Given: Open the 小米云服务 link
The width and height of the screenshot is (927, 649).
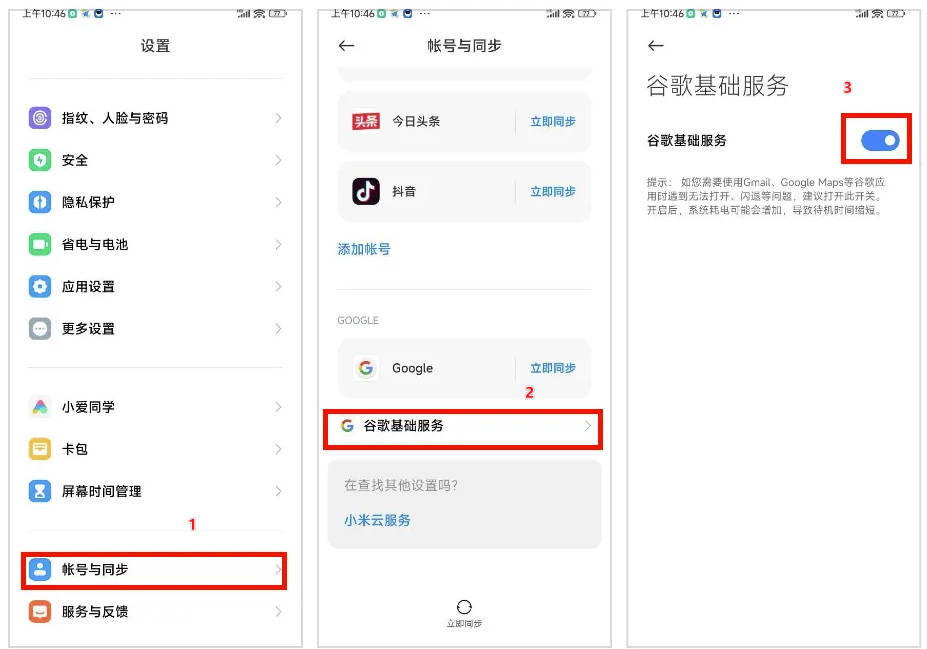Looking at the screenshot, I should pyautogui.click(x=377, y=520).
